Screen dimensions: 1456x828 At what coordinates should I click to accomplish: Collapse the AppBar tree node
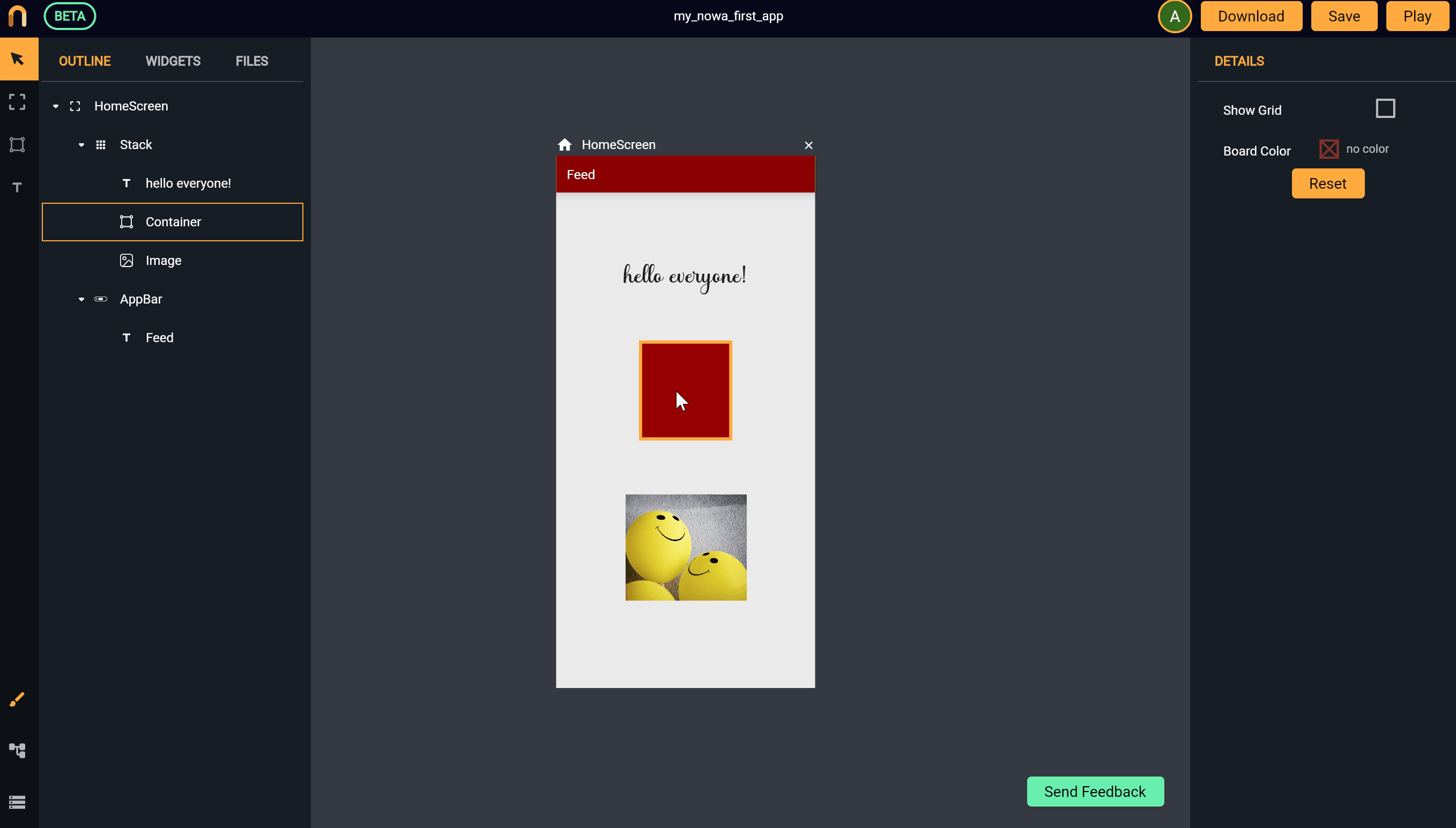81,299
